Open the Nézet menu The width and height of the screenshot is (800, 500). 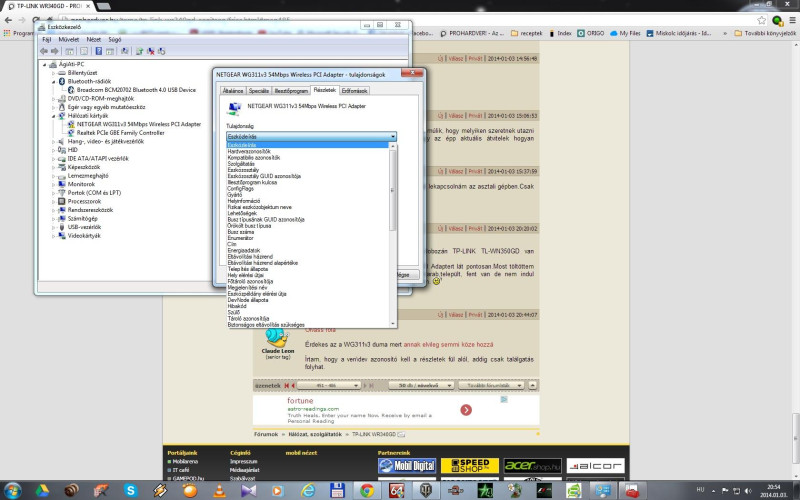point(93,39)
